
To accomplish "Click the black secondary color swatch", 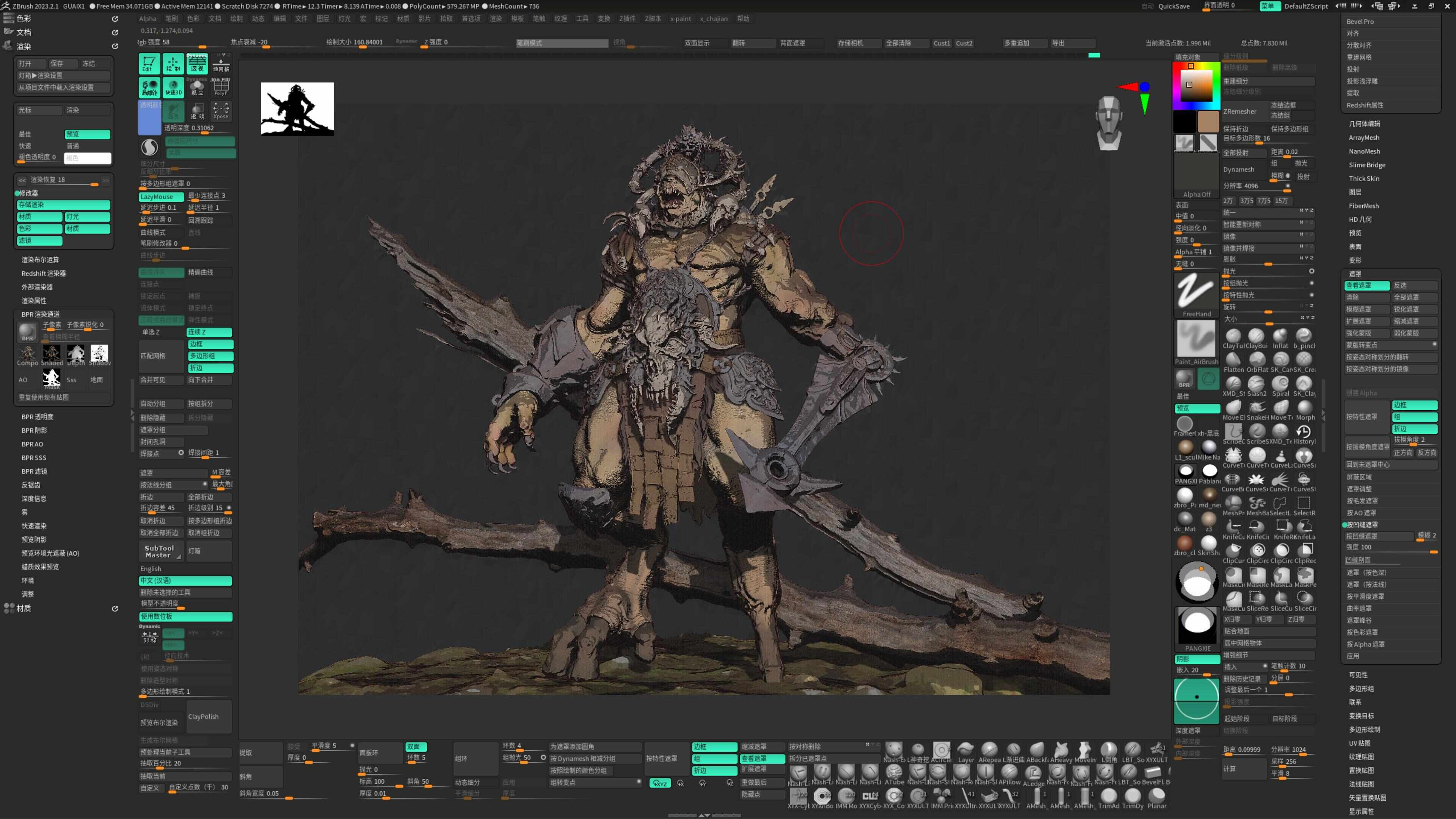I will [x=1184, y=121].
